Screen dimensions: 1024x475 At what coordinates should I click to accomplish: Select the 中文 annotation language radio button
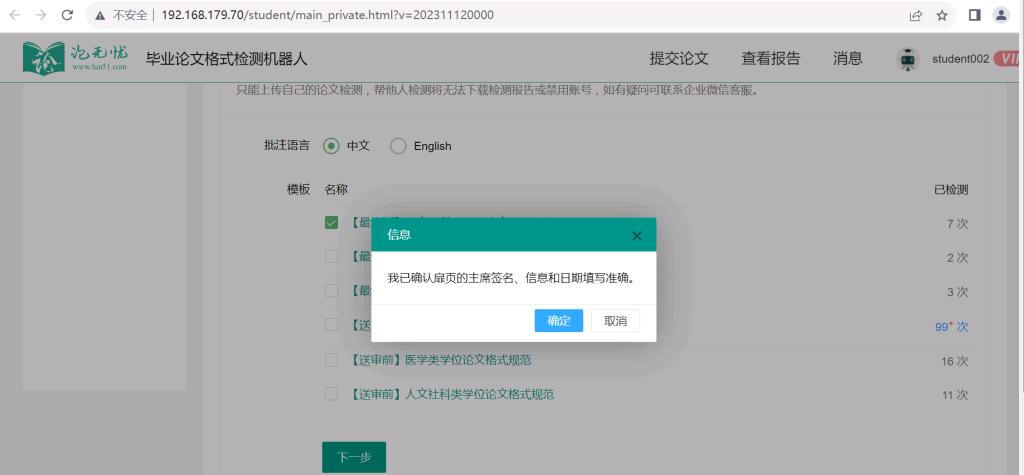(x=332, y=146)
